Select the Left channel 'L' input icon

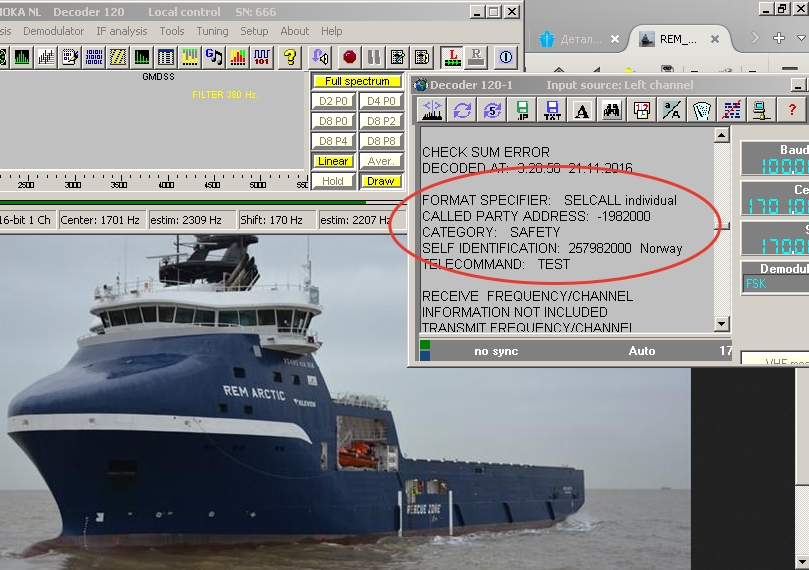pyautogui.click(x=452, y=57)
